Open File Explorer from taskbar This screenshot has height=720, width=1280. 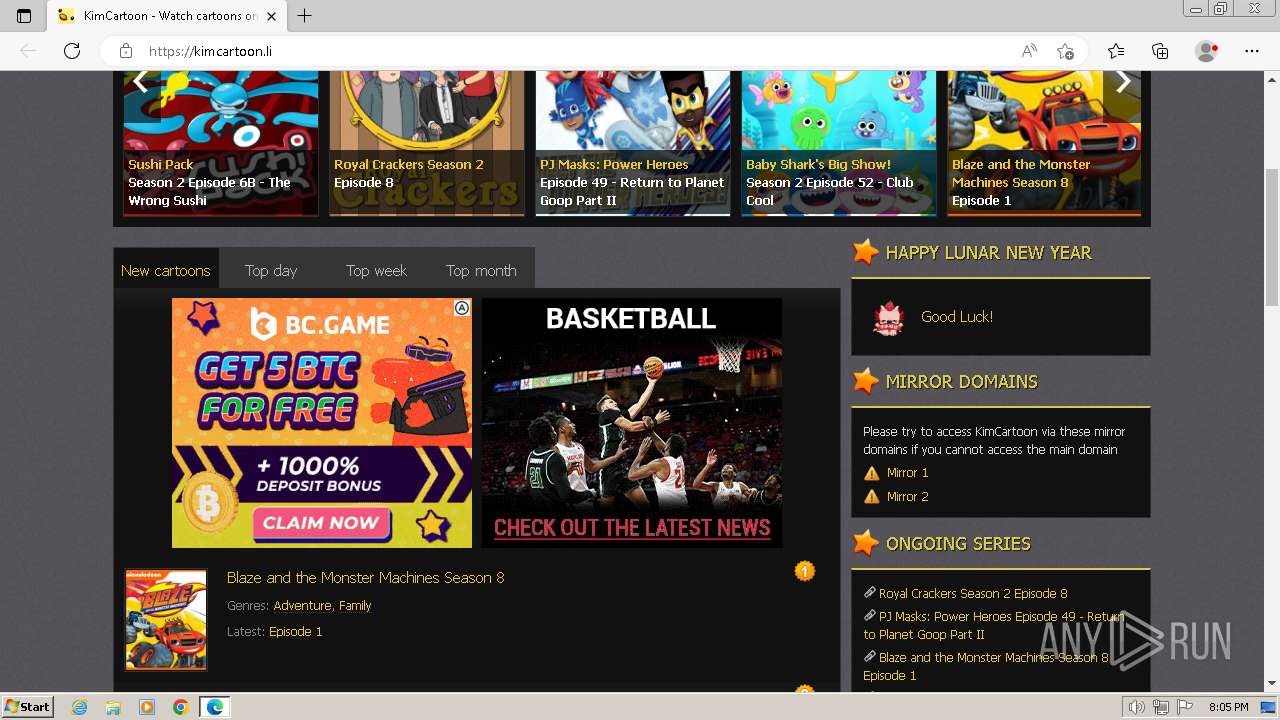coord(113,707)
